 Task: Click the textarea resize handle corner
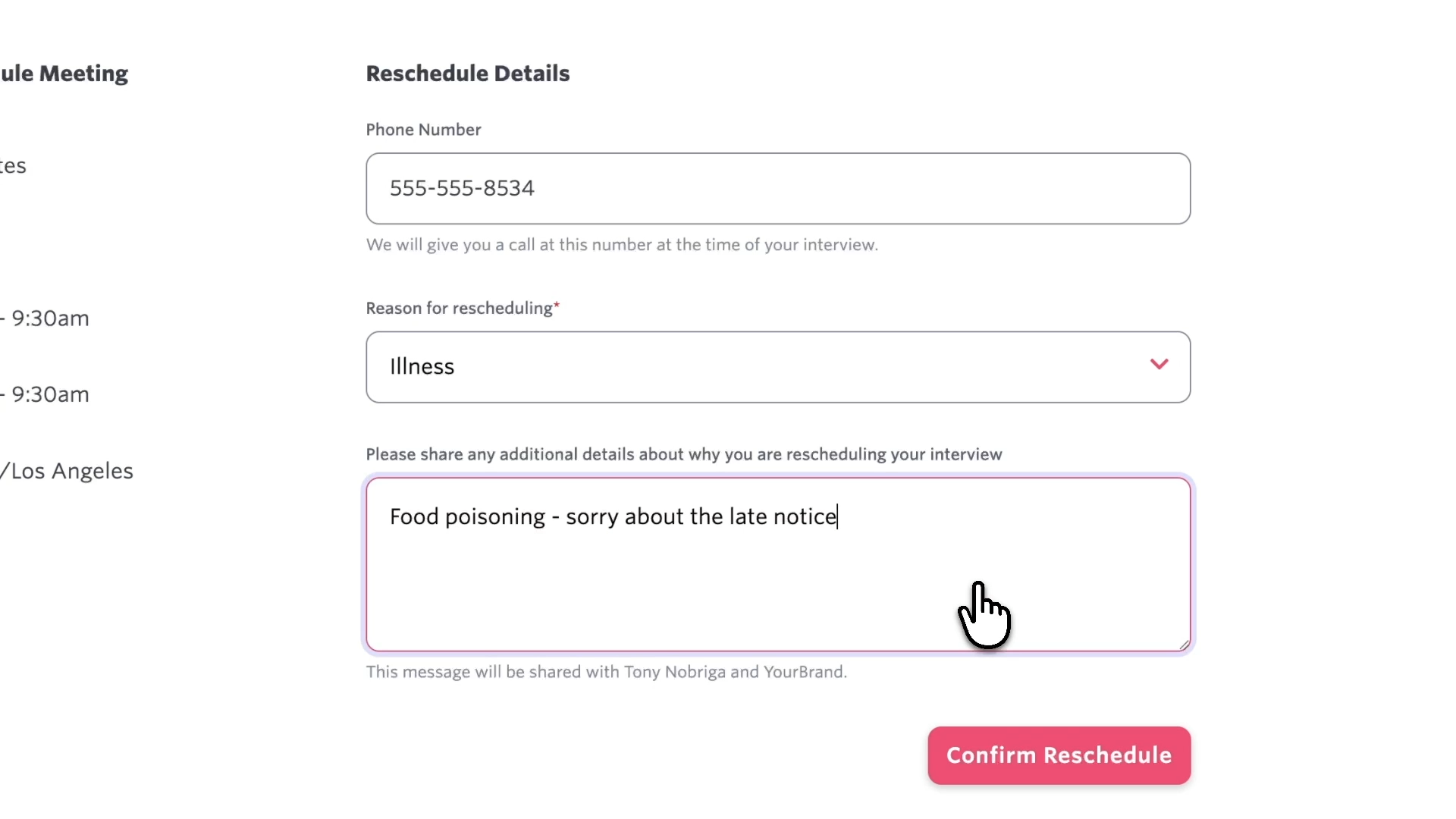1184,645
